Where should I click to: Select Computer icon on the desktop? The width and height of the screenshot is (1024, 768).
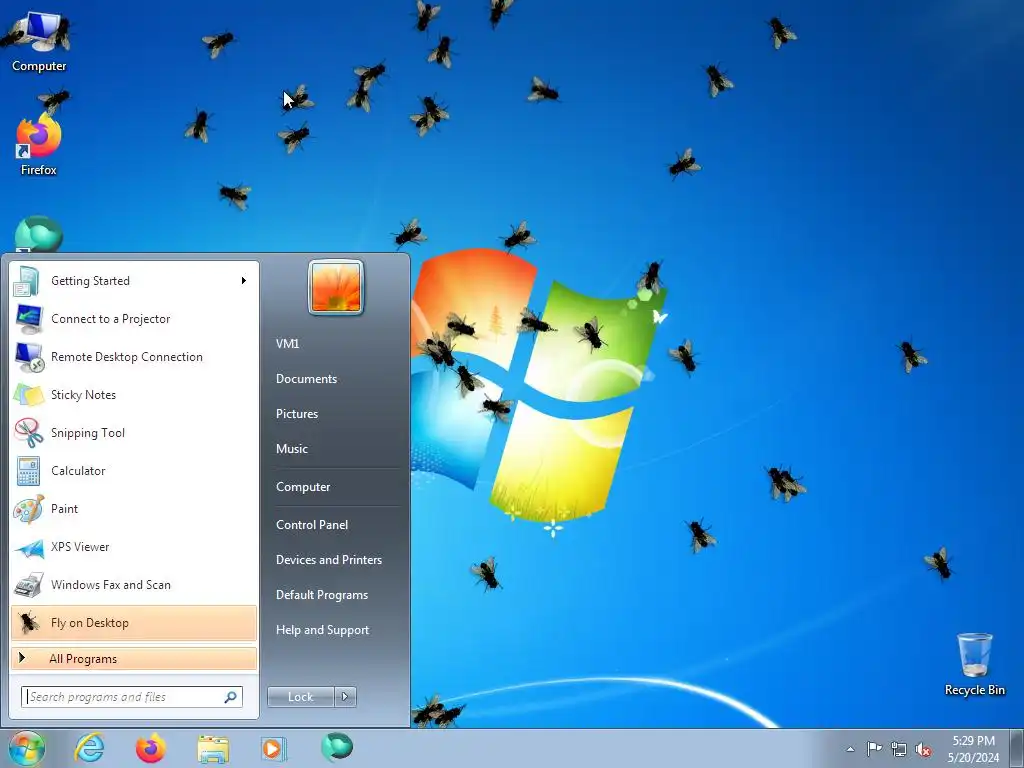tap(39, 41)
